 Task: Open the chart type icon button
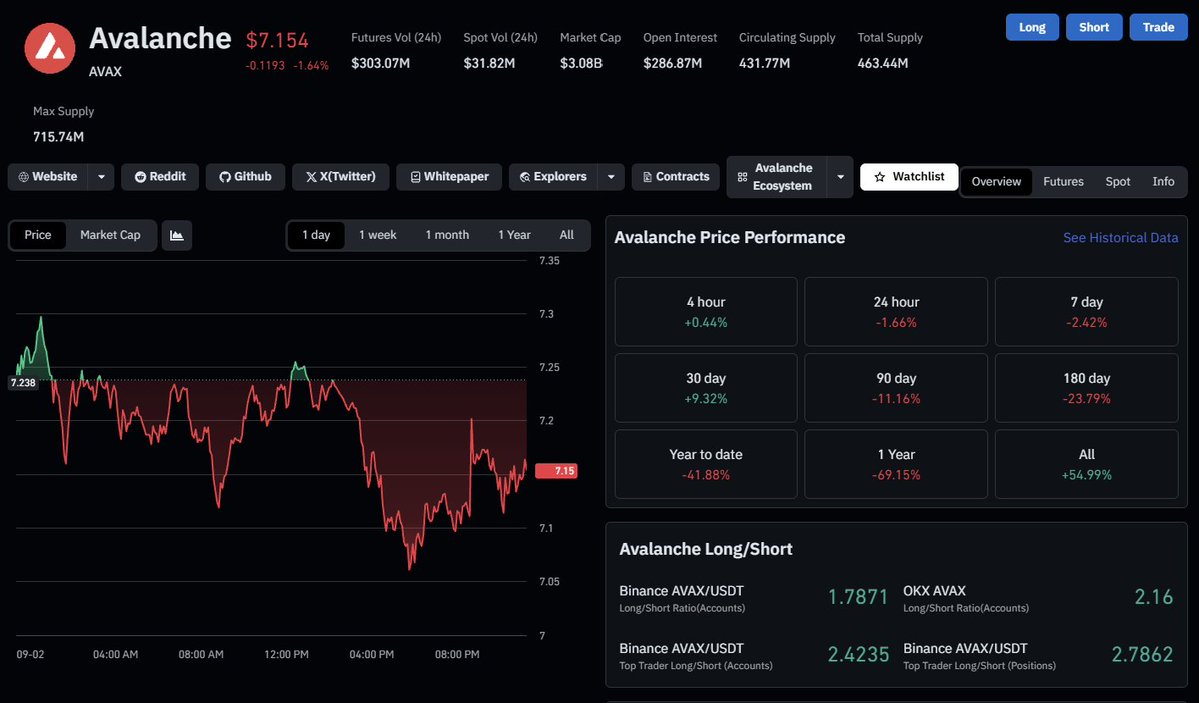point(177,236)
